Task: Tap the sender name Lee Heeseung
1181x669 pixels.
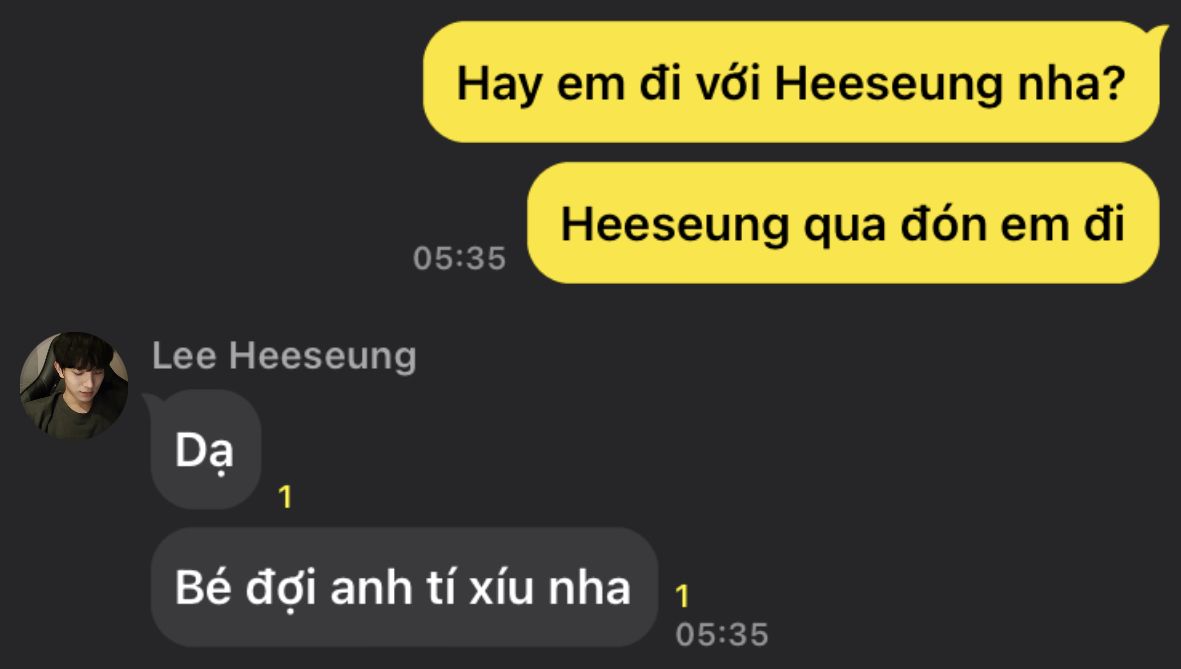Action: (x=284, y=356)
